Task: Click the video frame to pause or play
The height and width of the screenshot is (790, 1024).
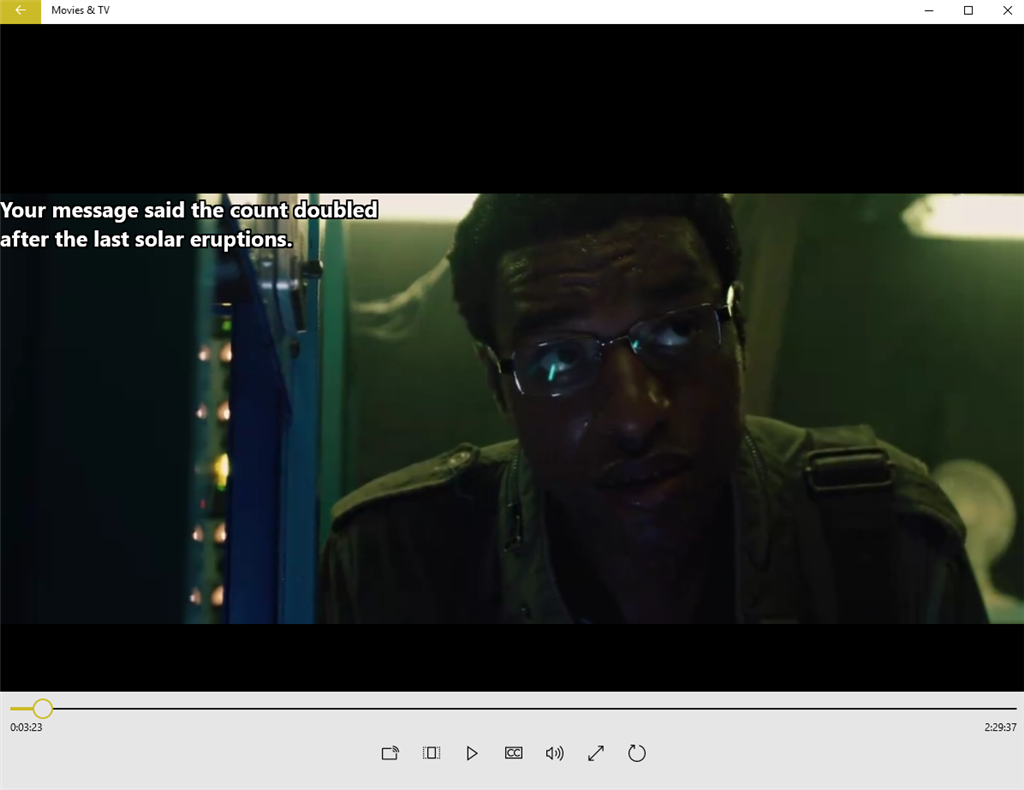Action: 512,408
